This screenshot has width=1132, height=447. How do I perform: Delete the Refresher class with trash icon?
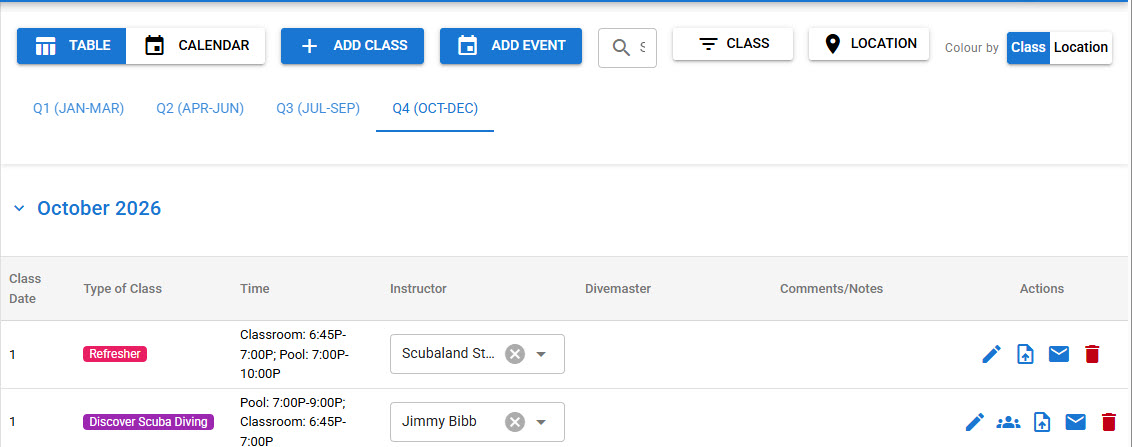[x=1092, y=354]
